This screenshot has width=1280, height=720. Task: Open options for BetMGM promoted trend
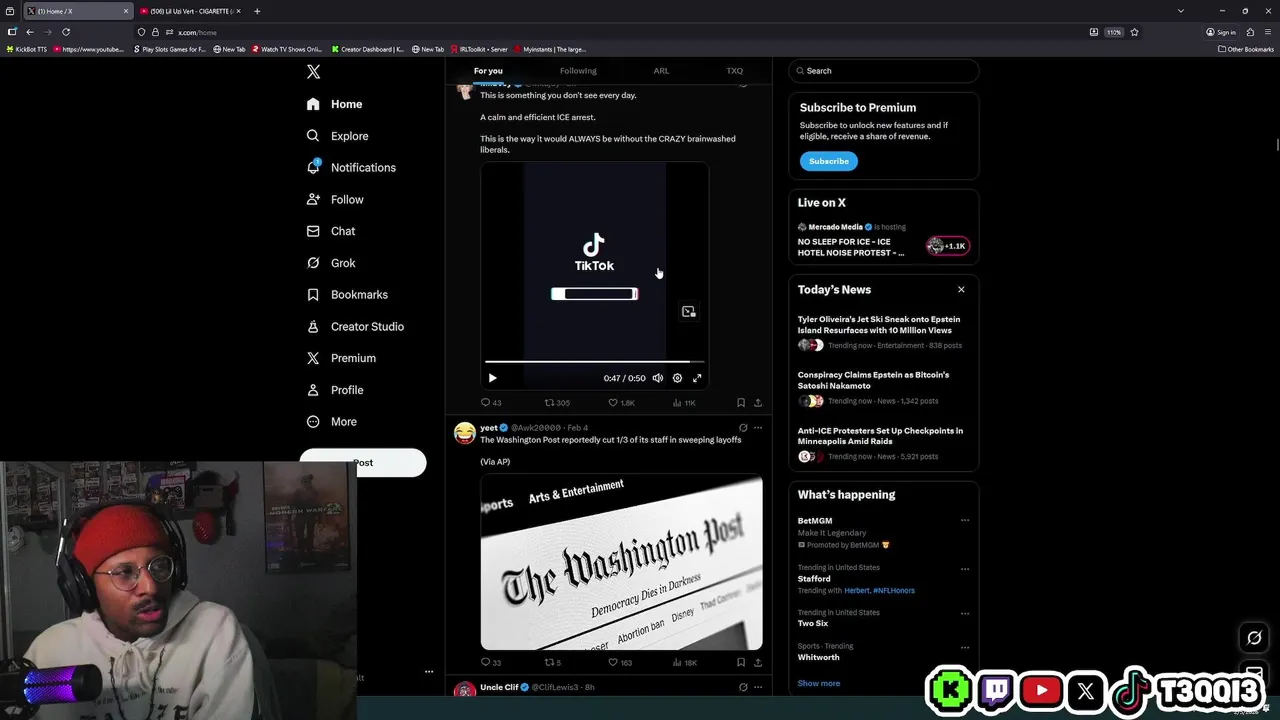[965, 520]
